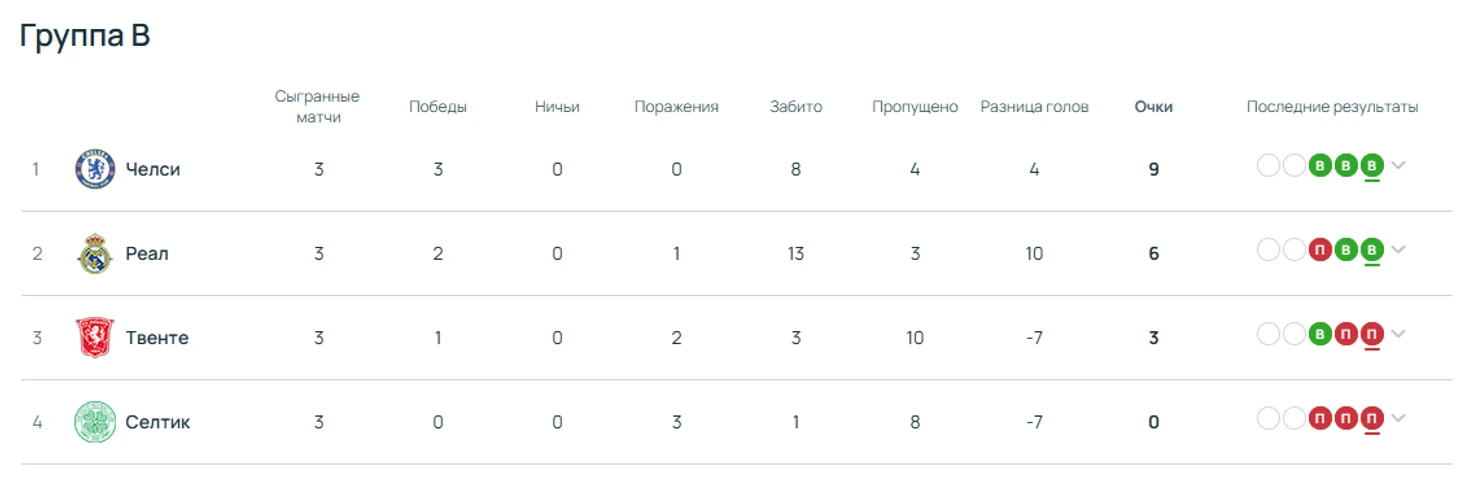This screenshot has height=484, width=1460.
Task: Open the Челси team name link
Action: 153,169
